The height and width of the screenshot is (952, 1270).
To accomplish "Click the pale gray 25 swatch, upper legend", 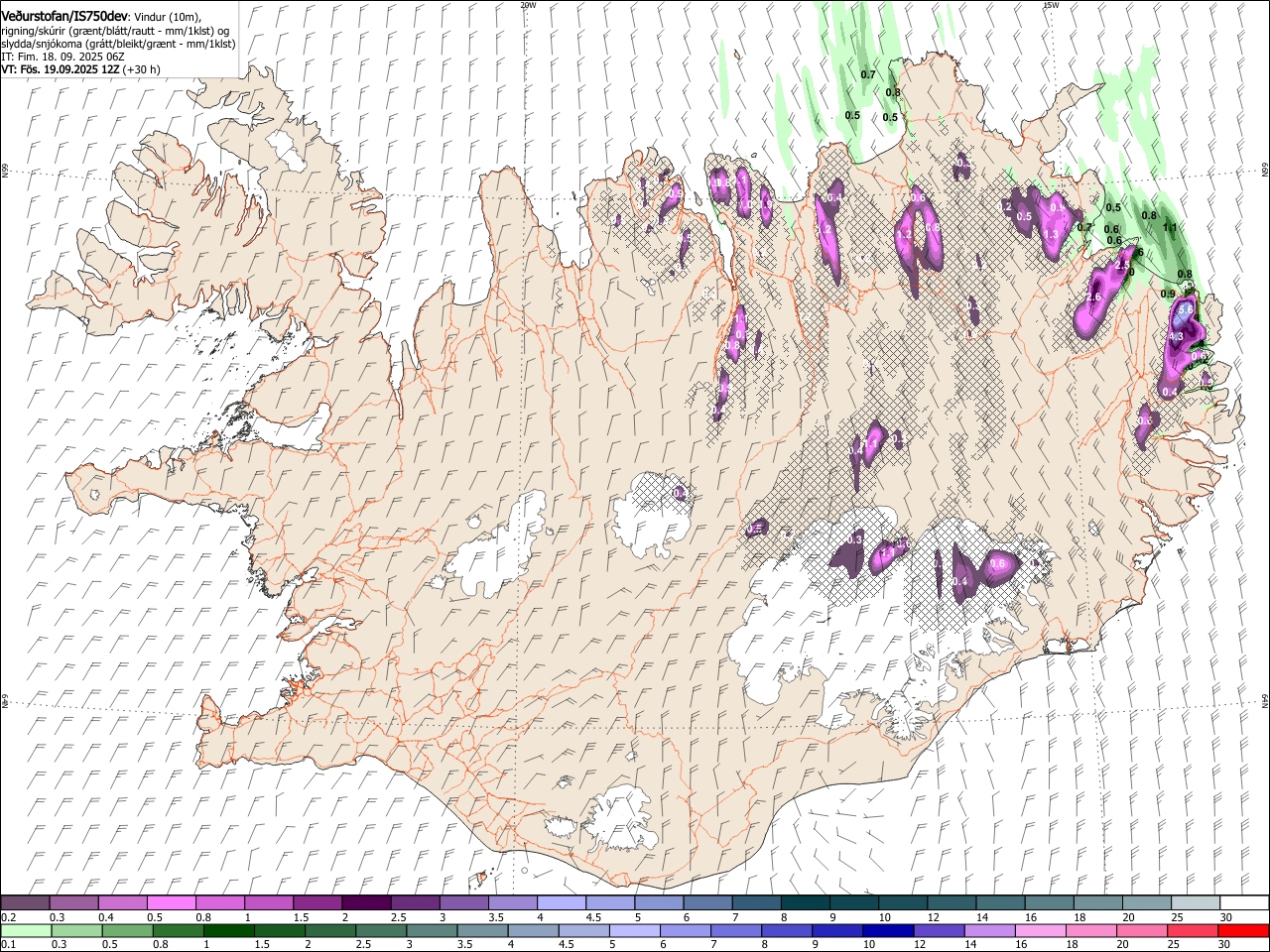I will (1195, 902).
